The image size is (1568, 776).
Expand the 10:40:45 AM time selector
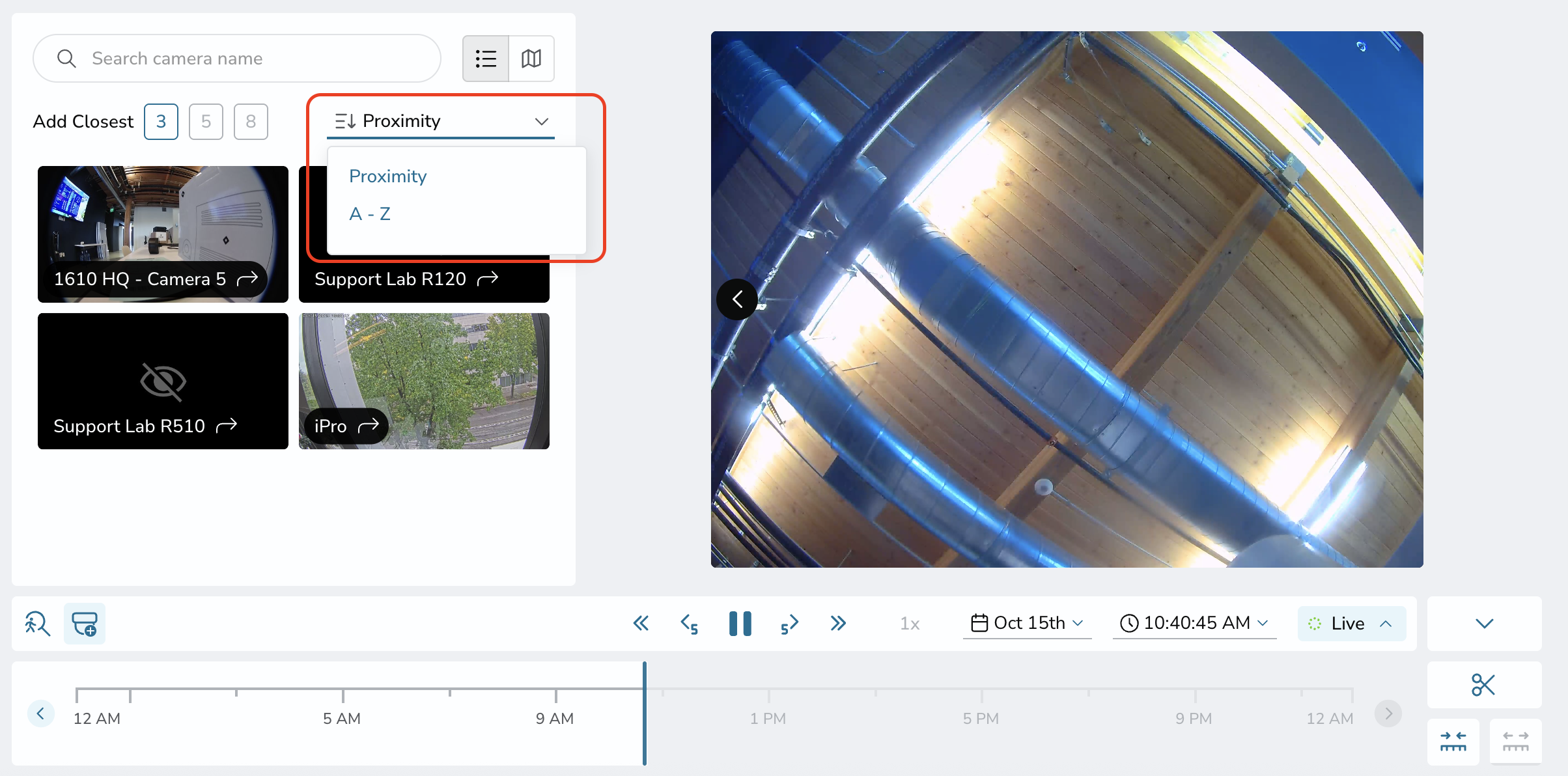click(x=1194, y=623)
